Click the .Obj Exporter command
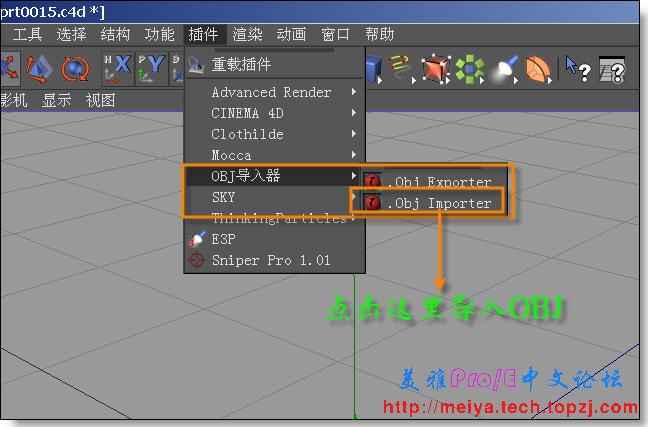This screenshot has height=427, width=648. pyautogui.click(x=434, y=181)
